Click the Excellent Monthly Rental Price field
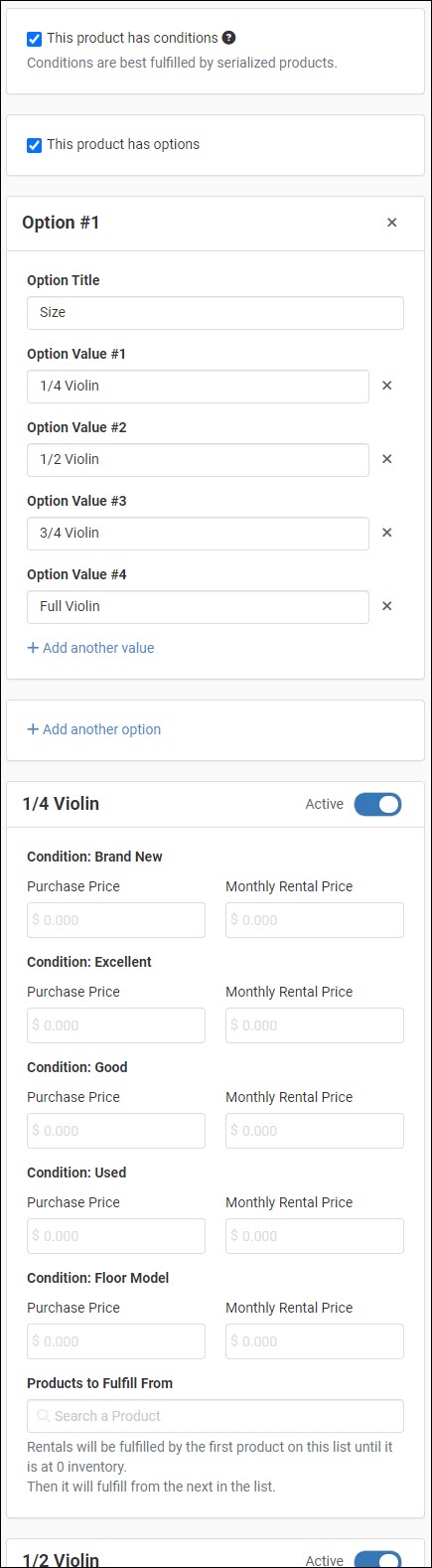The image size is (432, 1568). coord(315,1025)
